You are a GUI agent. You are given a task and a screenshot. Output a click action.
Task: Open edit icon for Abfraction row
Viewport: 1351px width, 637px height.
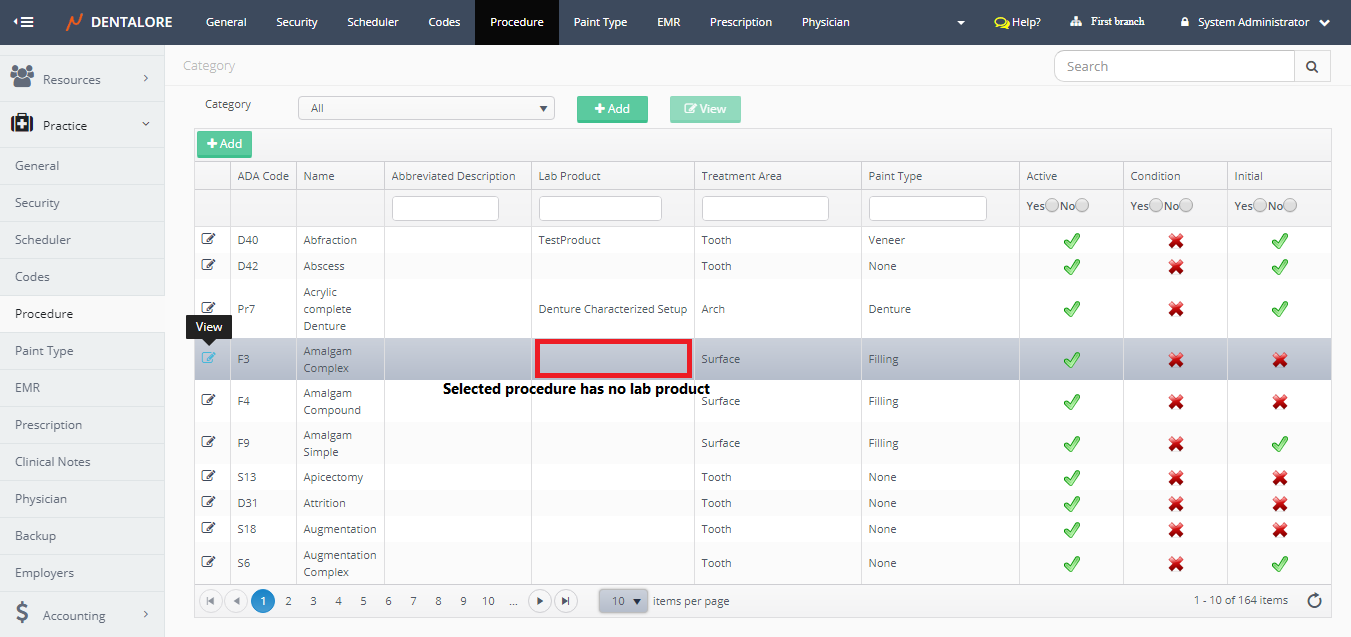208,239
